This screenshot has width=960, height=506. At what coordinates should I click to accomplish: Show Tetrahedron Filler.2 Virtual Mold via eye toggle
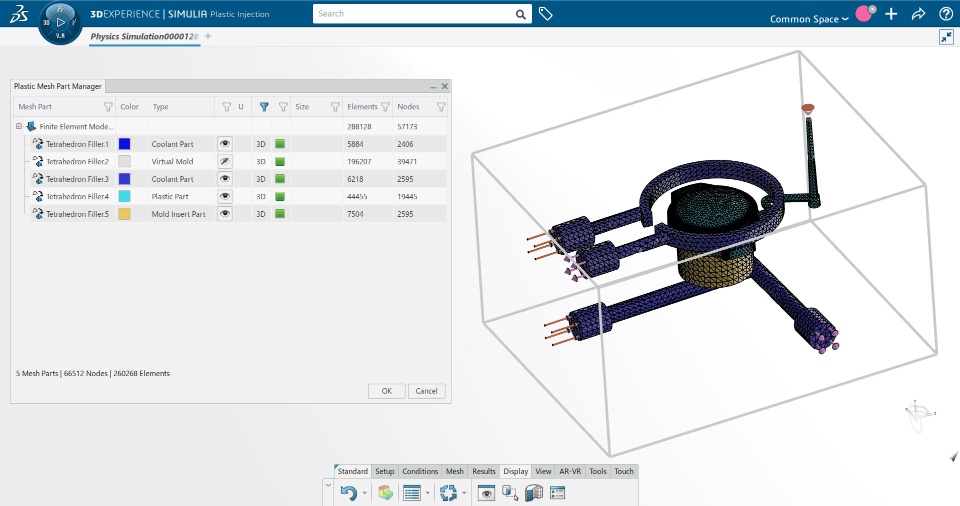[225, 161]
